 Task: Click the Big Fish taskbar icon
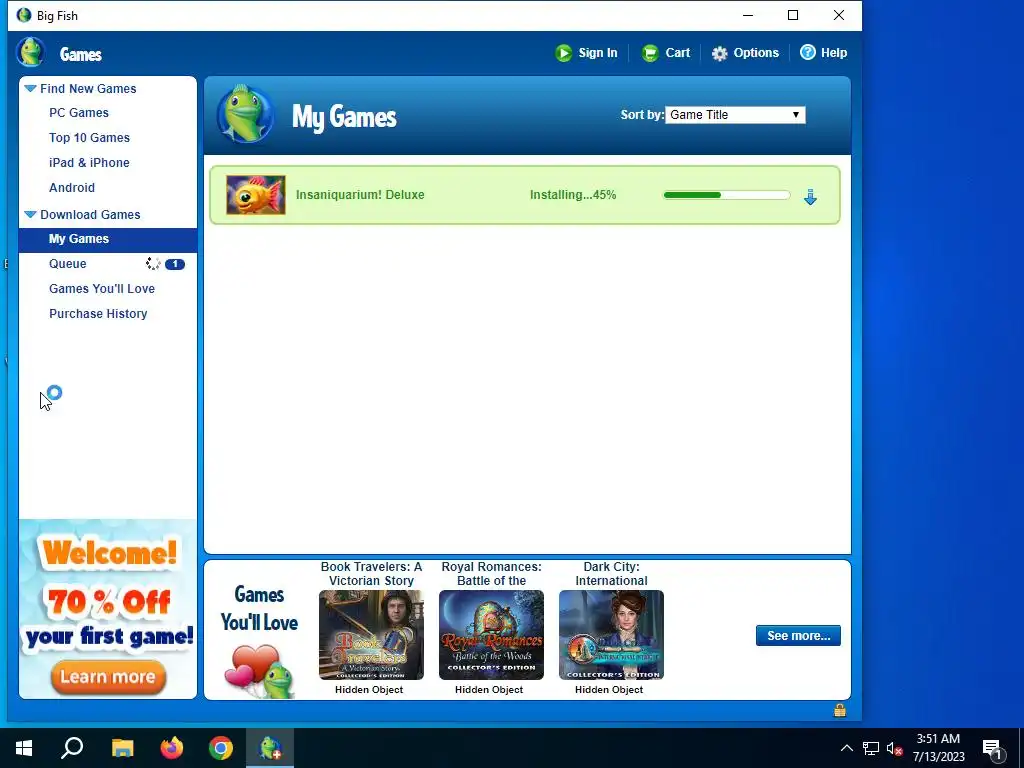click(270, 748)
